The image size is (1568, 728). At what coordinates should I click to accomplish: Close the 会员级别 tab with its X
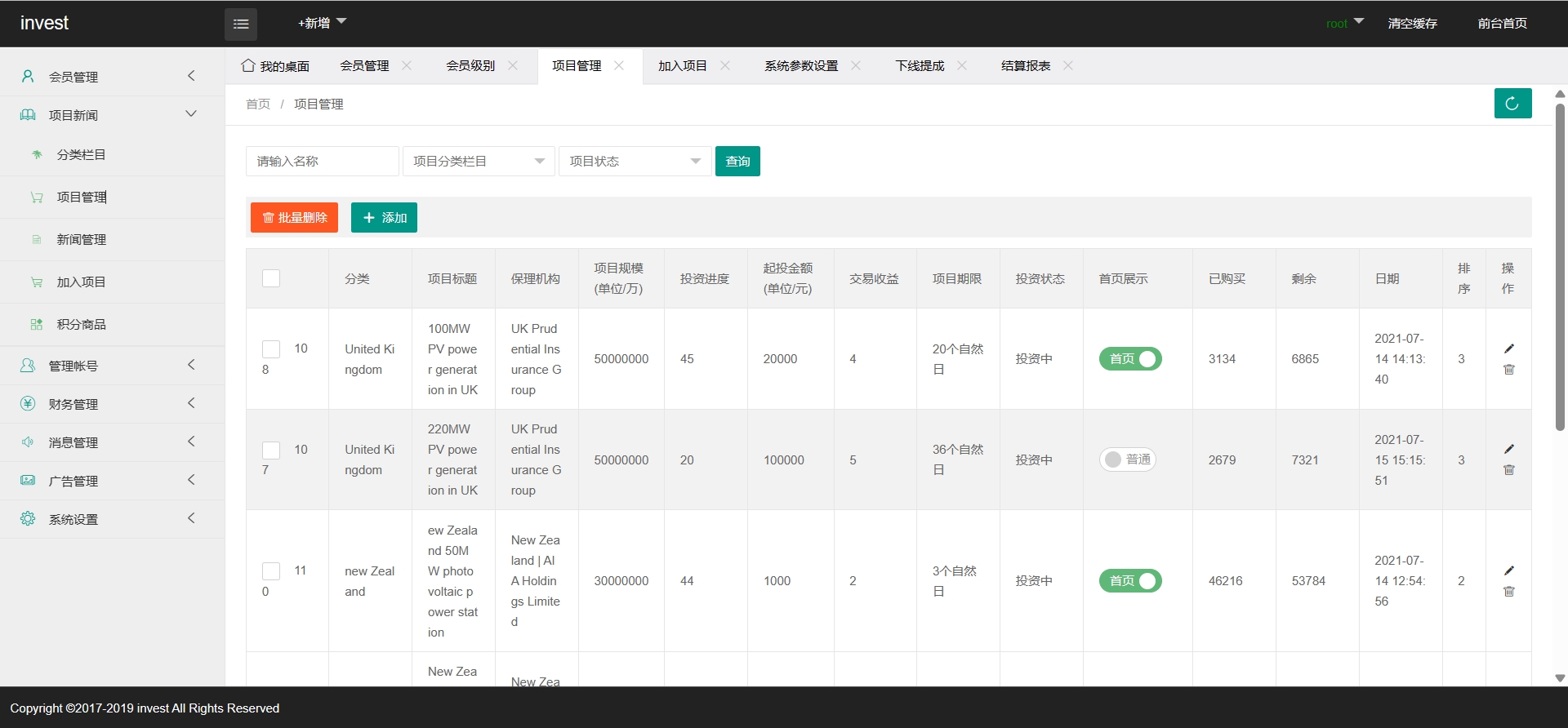513,66
